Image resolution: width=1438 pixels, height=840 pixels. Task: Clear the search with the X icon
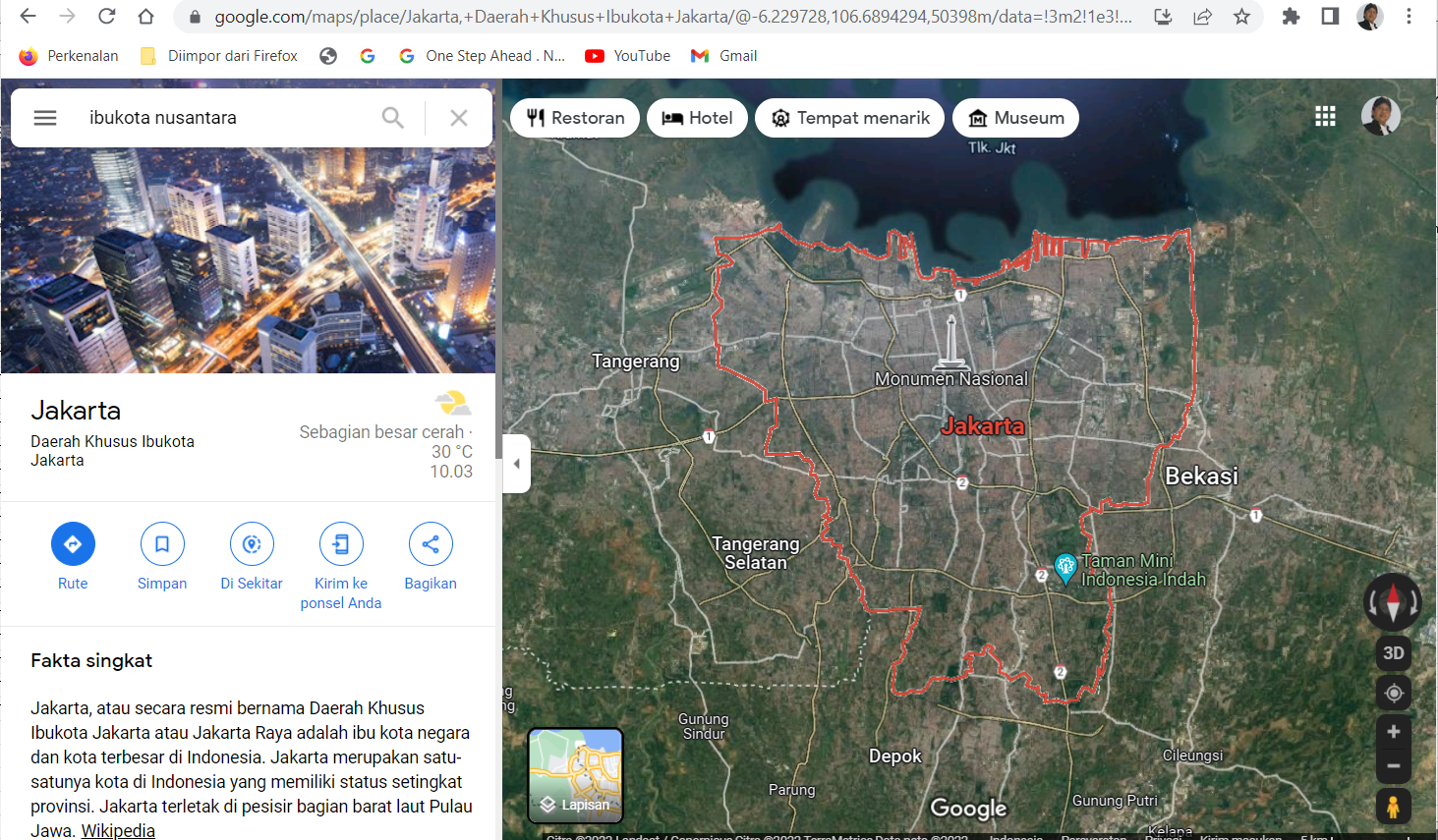458,118
